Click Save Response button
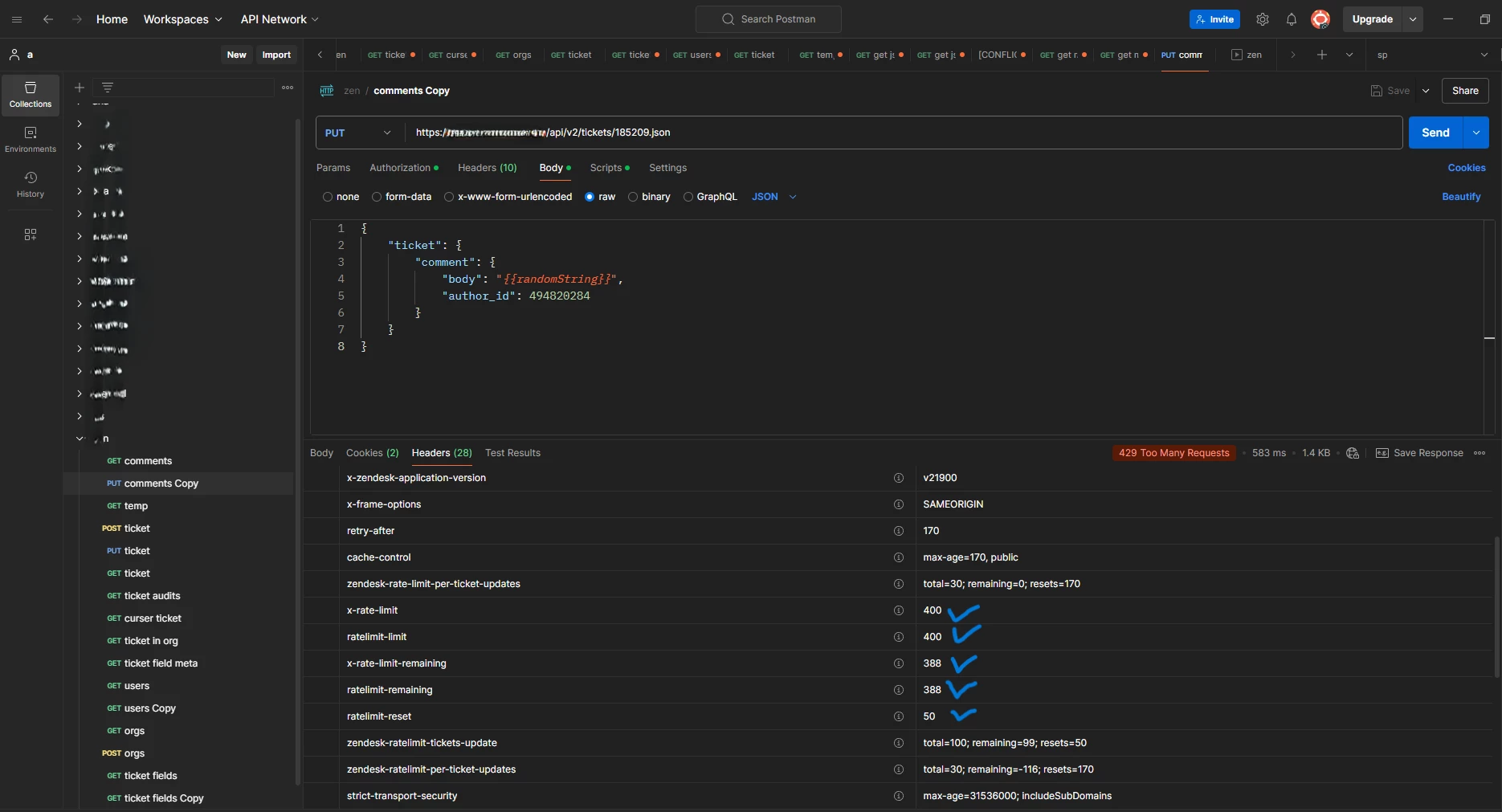The image size is (1502, 812). pyautogui.click(x=1419, y=453)
